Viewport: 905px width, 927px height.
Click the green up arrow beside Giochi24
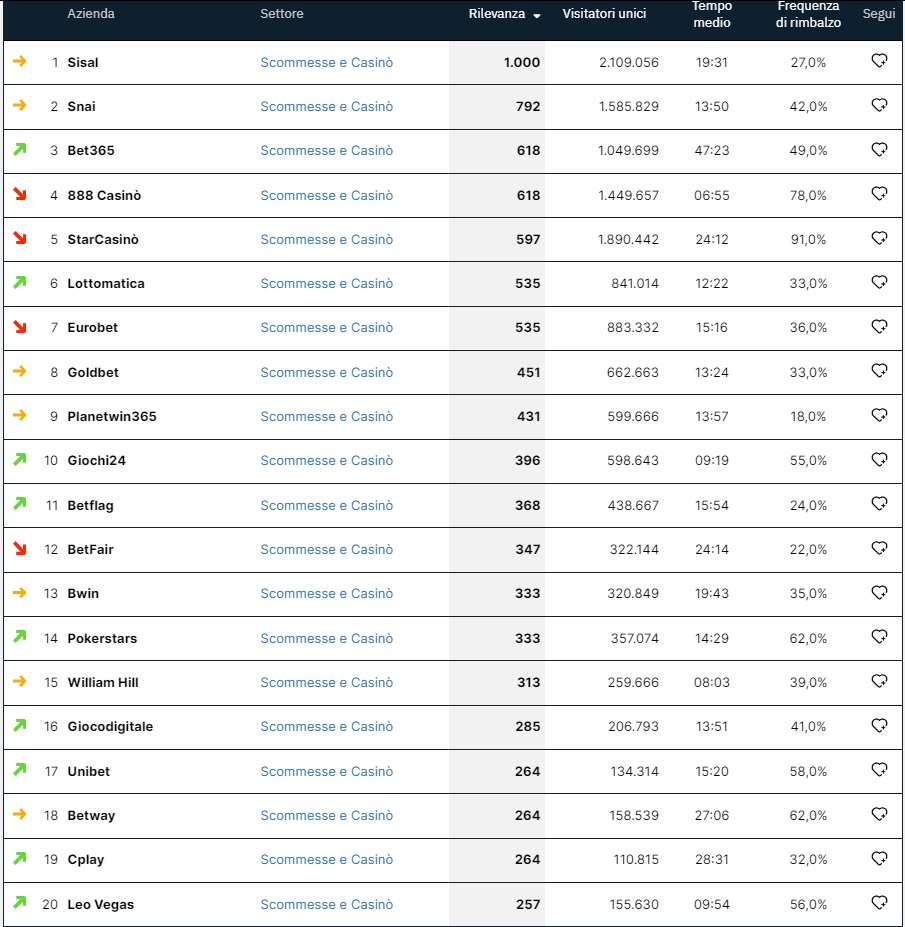[20, 459]
